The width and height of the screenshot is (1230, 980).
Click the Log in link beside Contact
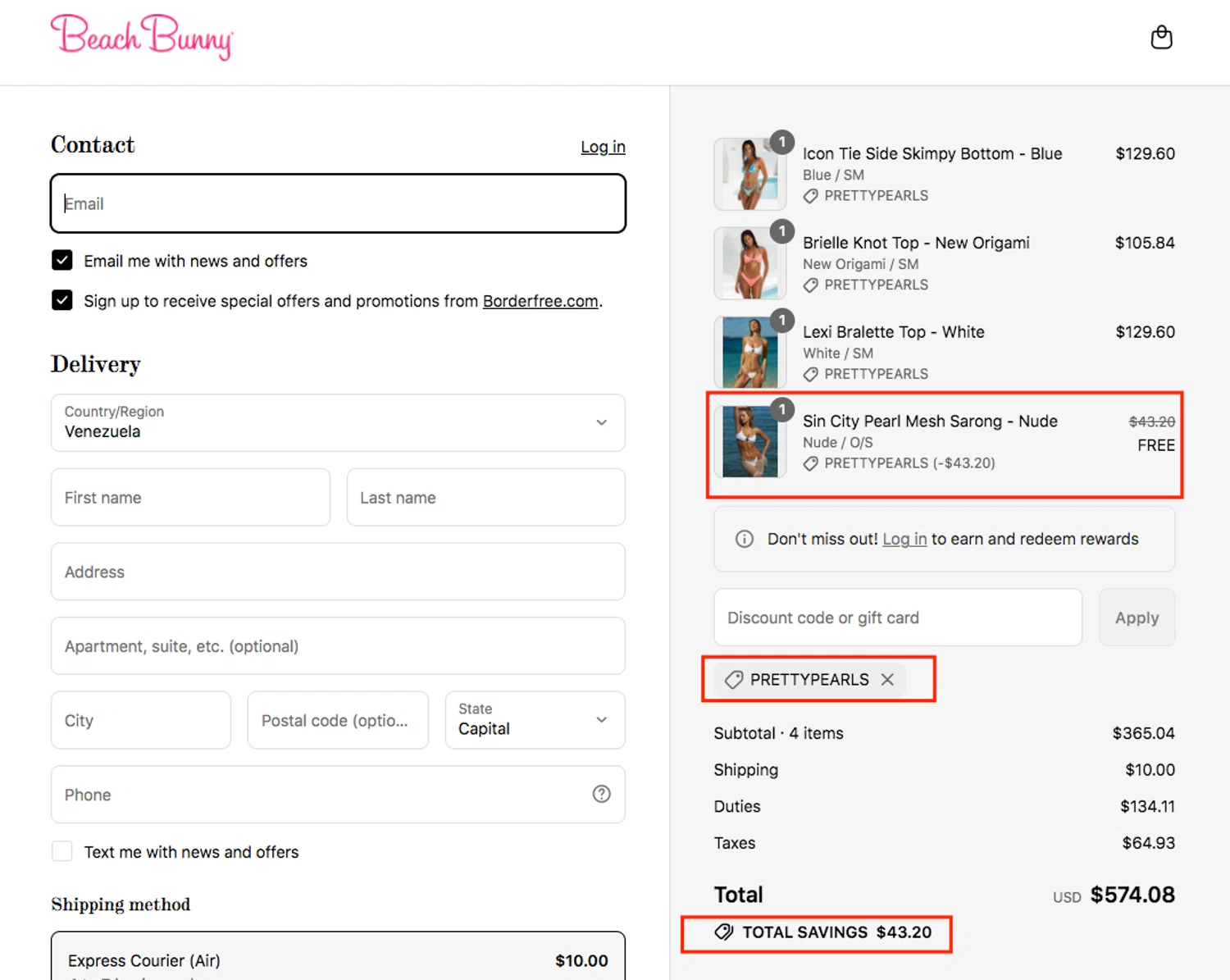pyautogui.click(x=603, y=147)
